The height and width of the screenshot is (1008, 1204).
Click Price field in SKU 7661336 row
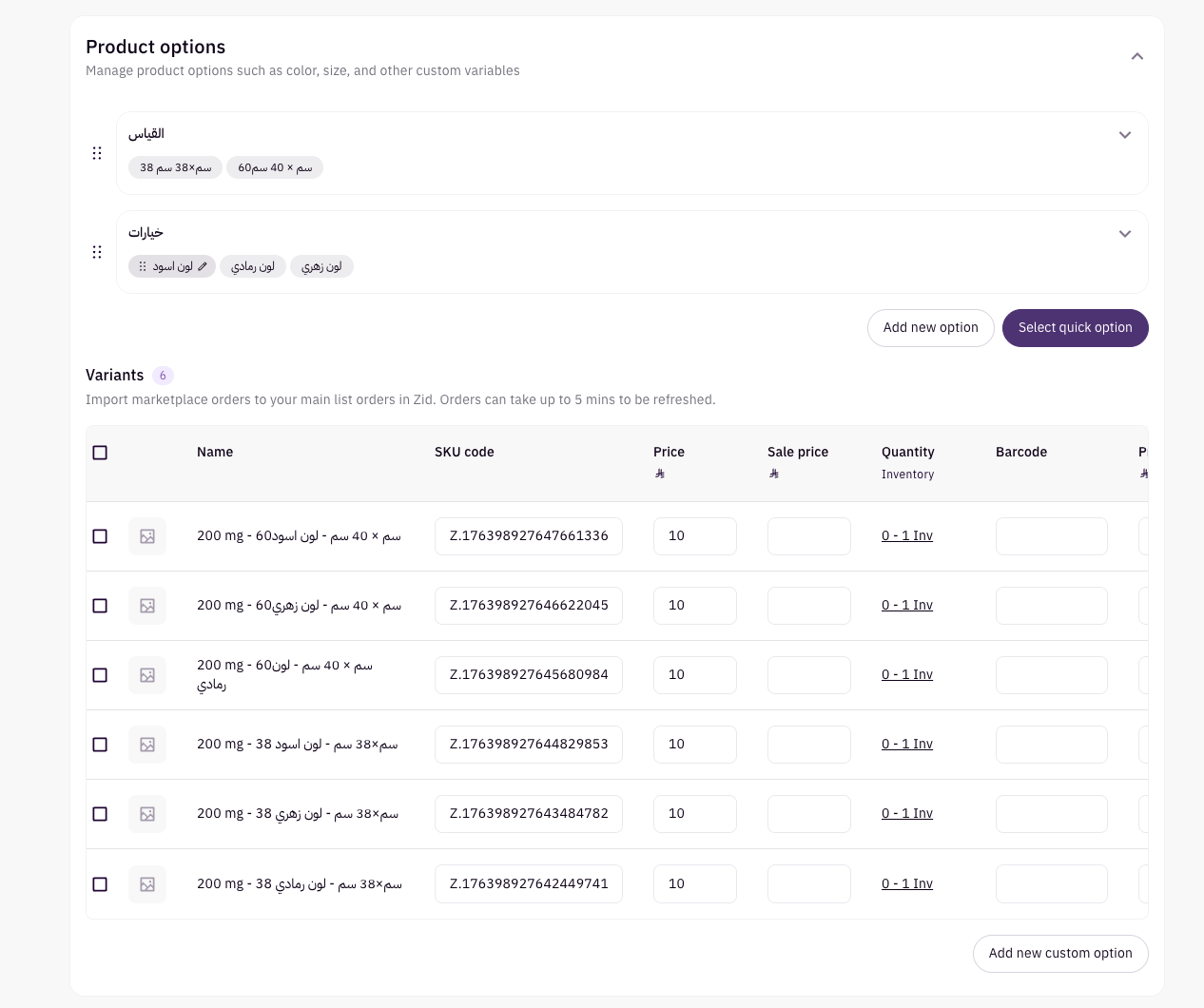click(x=695, y=536)
